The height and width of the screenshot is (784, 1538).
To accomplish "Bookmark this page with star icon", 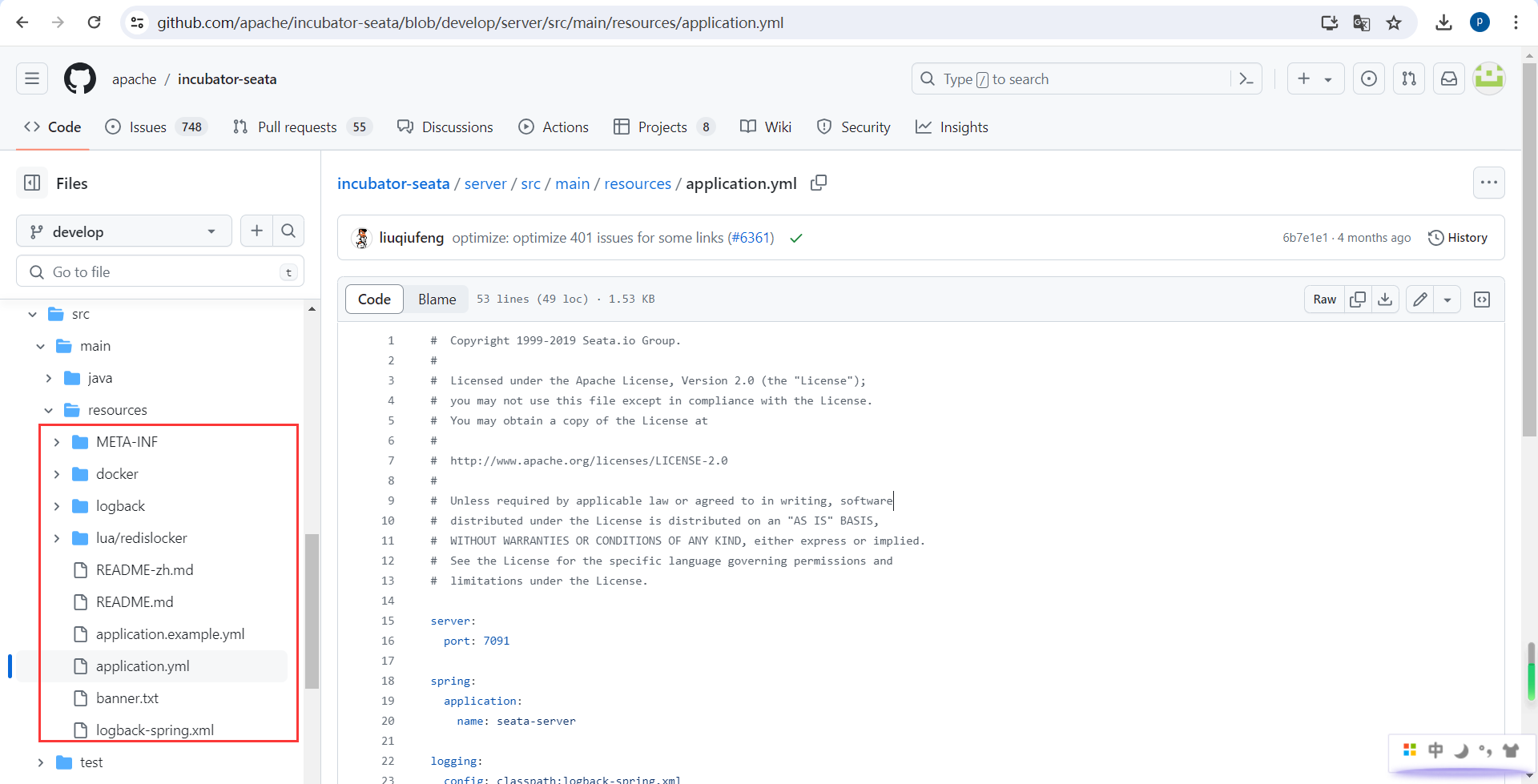I will point(1394,22).
